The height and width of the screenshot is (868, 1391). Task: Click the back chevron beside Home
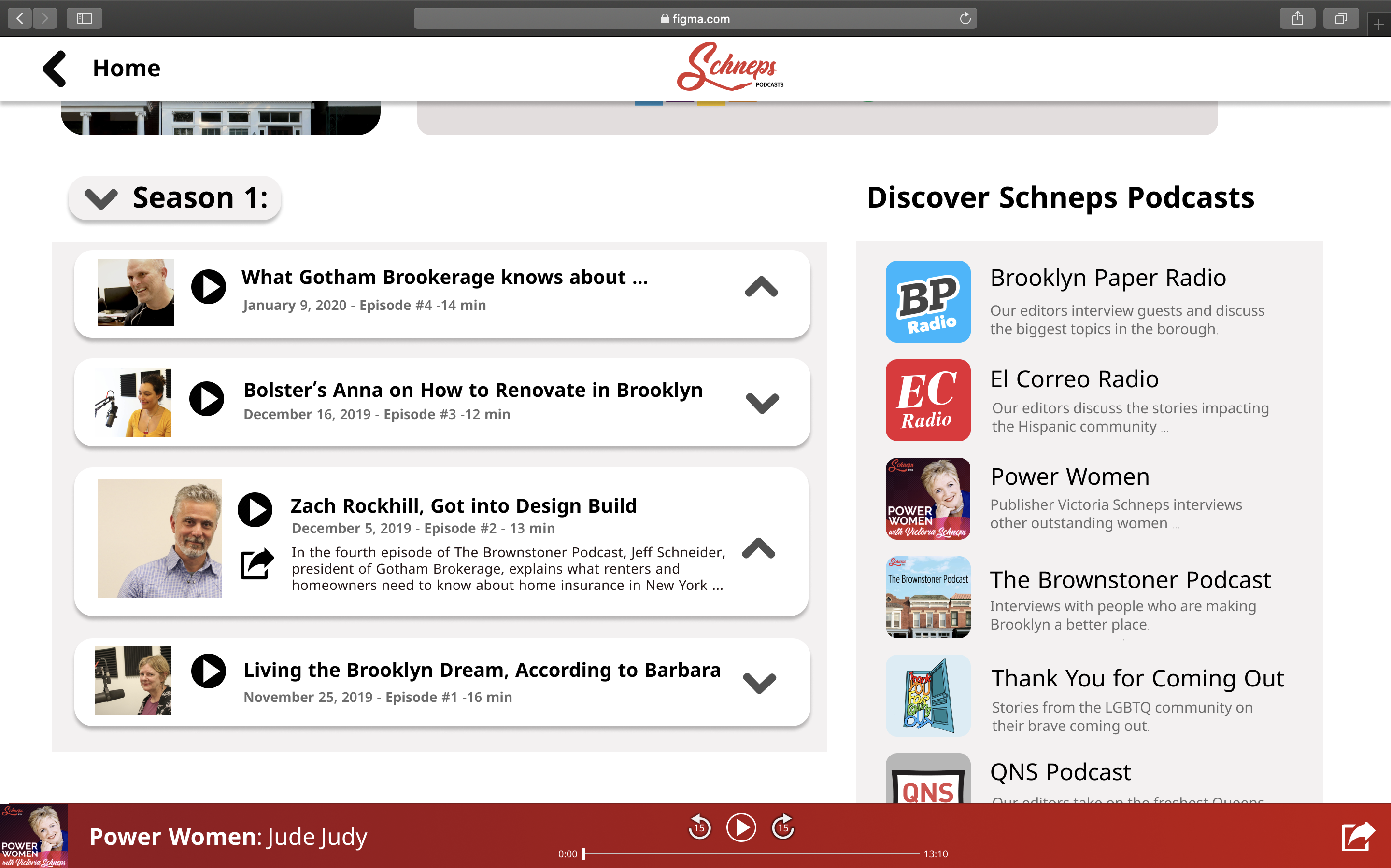(x=55, y=69)
